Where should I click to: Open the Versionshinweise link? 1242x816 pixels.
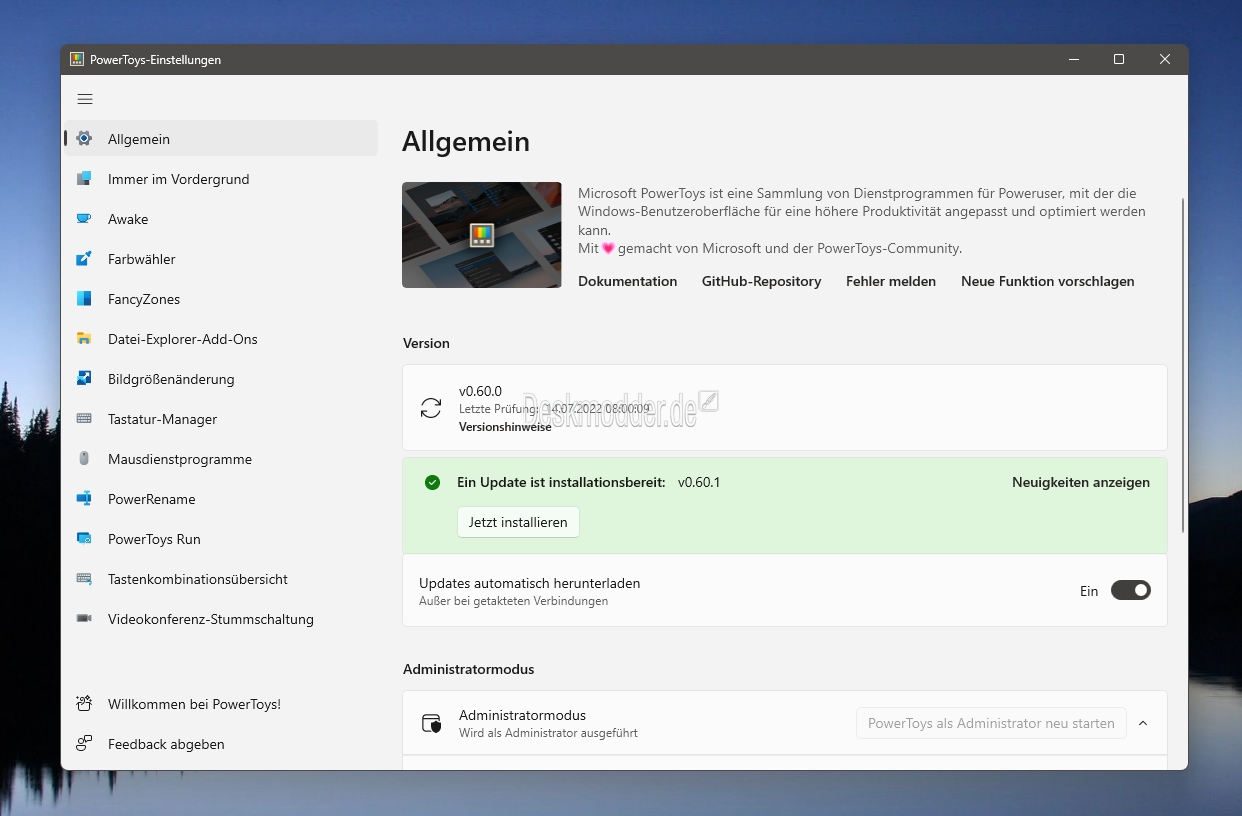point(505,427)
